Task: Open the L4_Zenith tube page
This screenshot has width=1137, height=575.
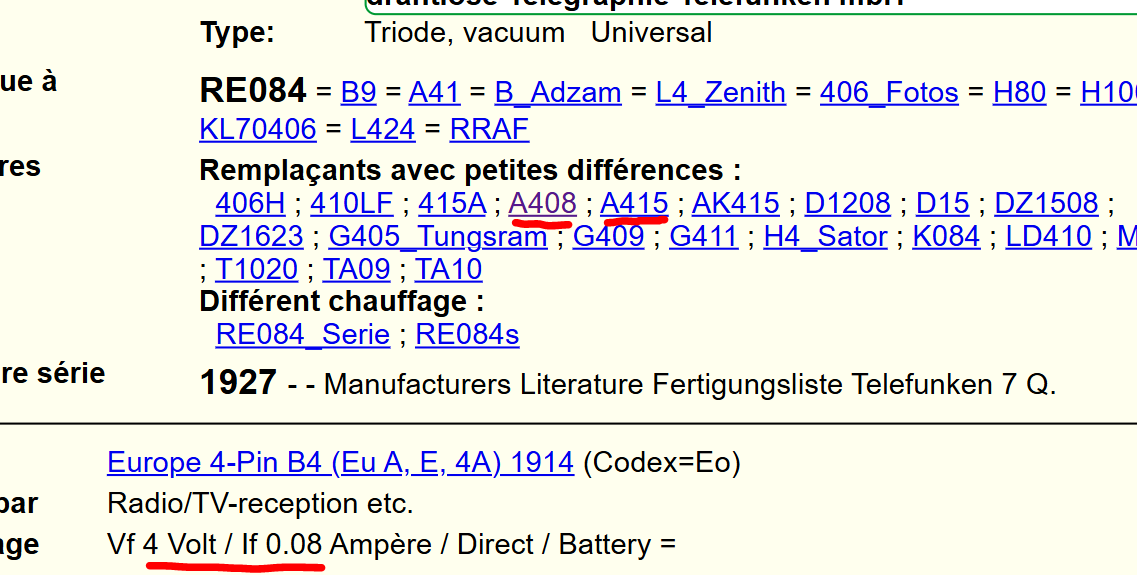Action: (x=721, y=92)
